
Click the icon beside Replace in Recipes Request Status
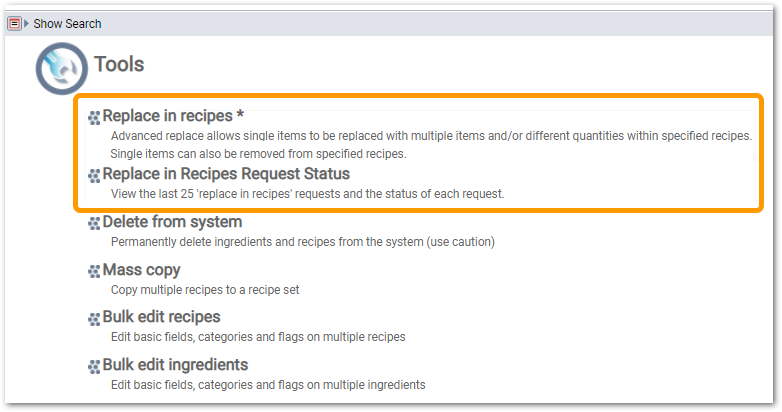coord(94,176)
